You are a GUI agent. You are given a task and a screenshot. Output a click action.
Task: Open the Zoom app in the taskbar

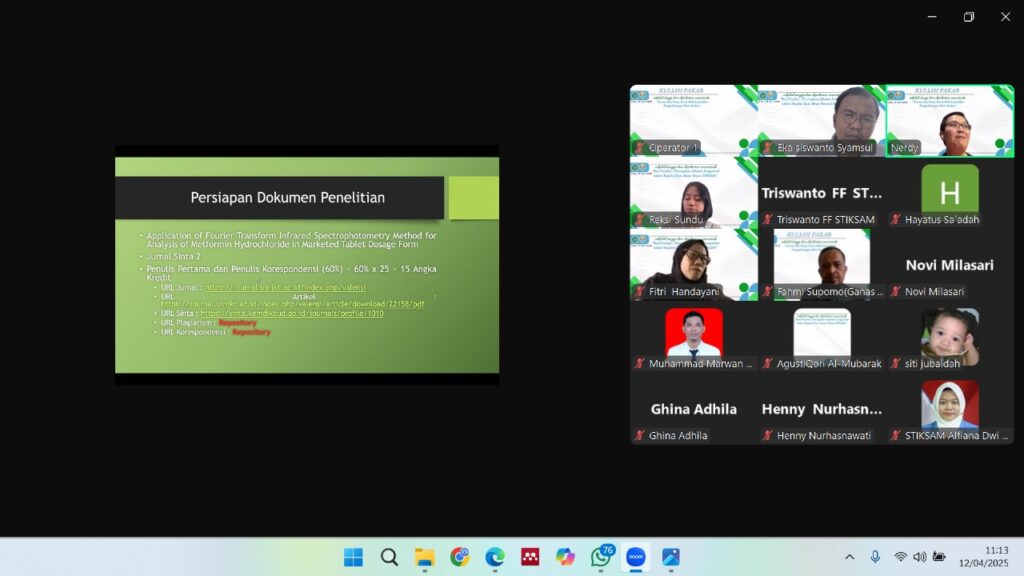[635, 557]
